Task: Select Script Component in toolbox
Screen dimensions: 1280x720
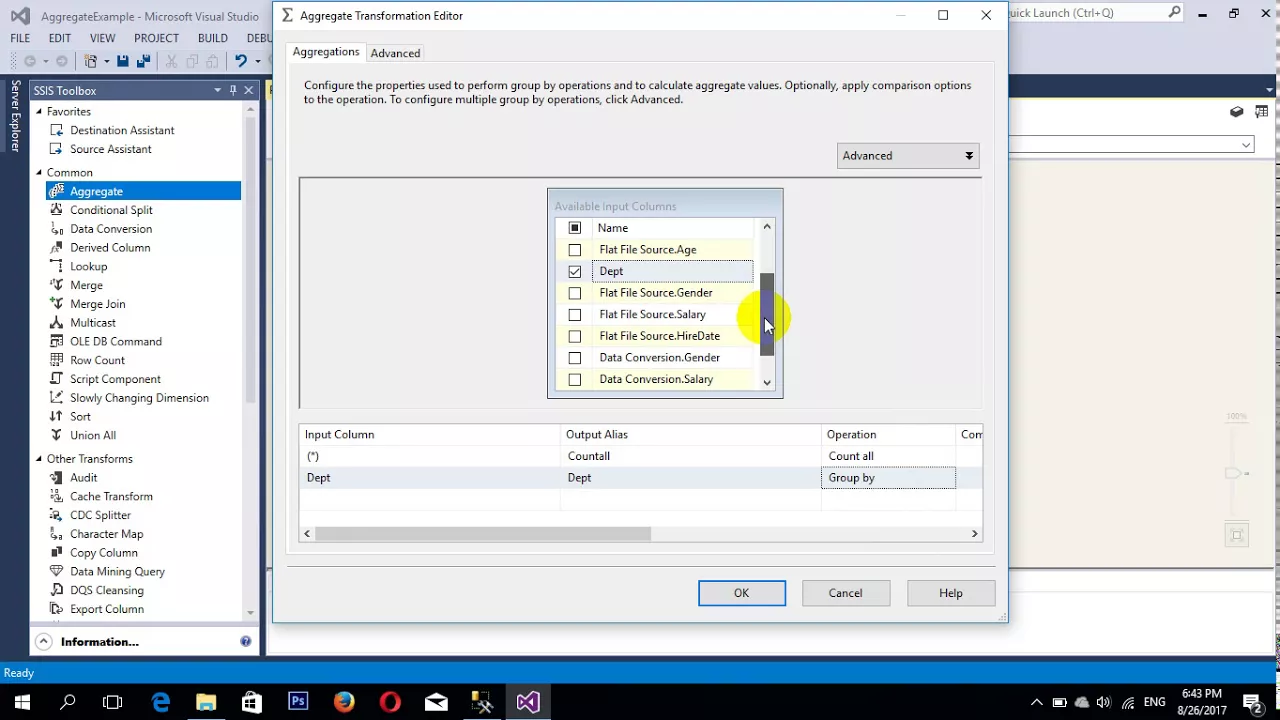Action: 115,379
